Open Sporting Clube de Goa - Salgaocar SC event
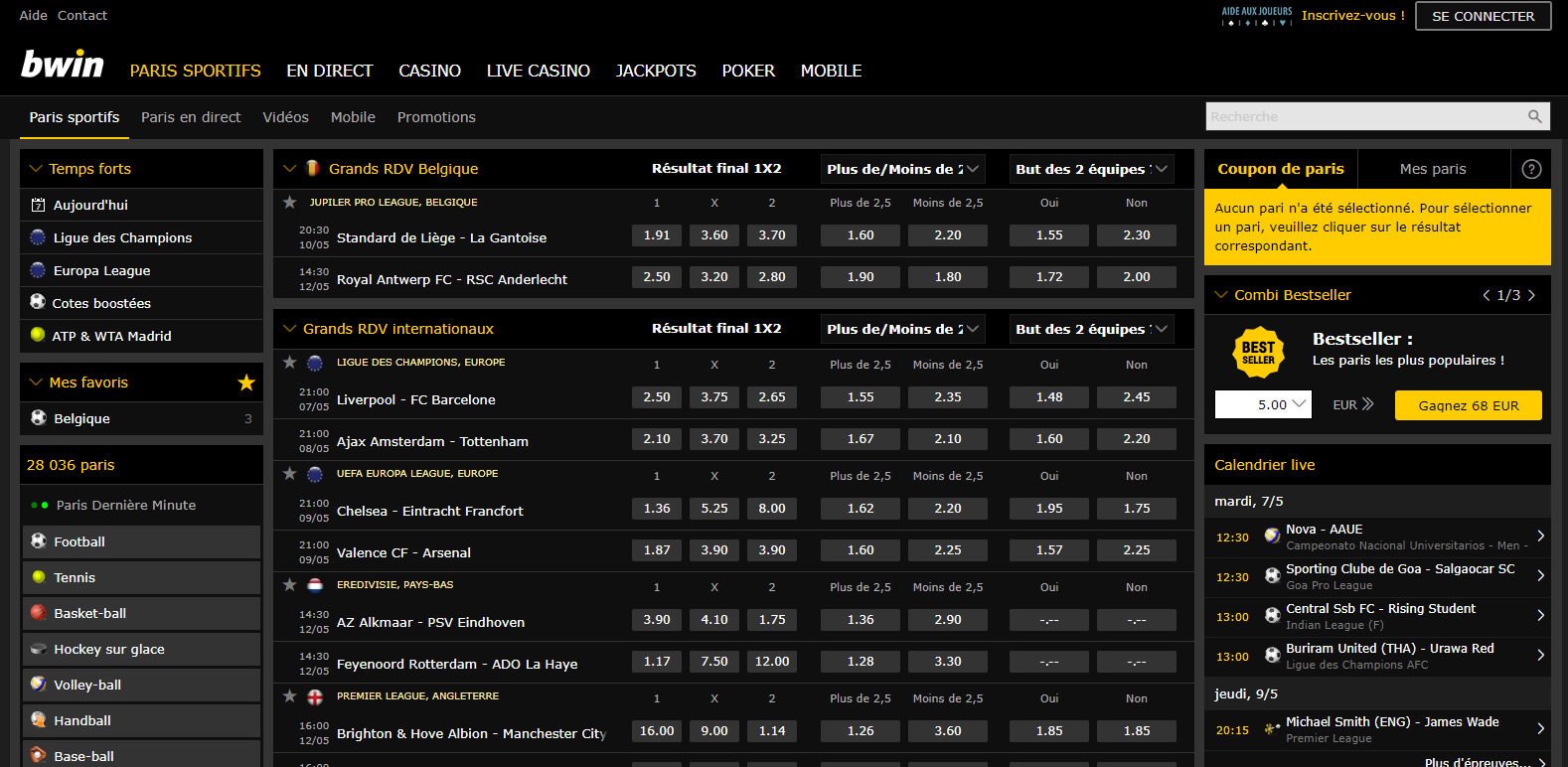 click(1377, 577)
